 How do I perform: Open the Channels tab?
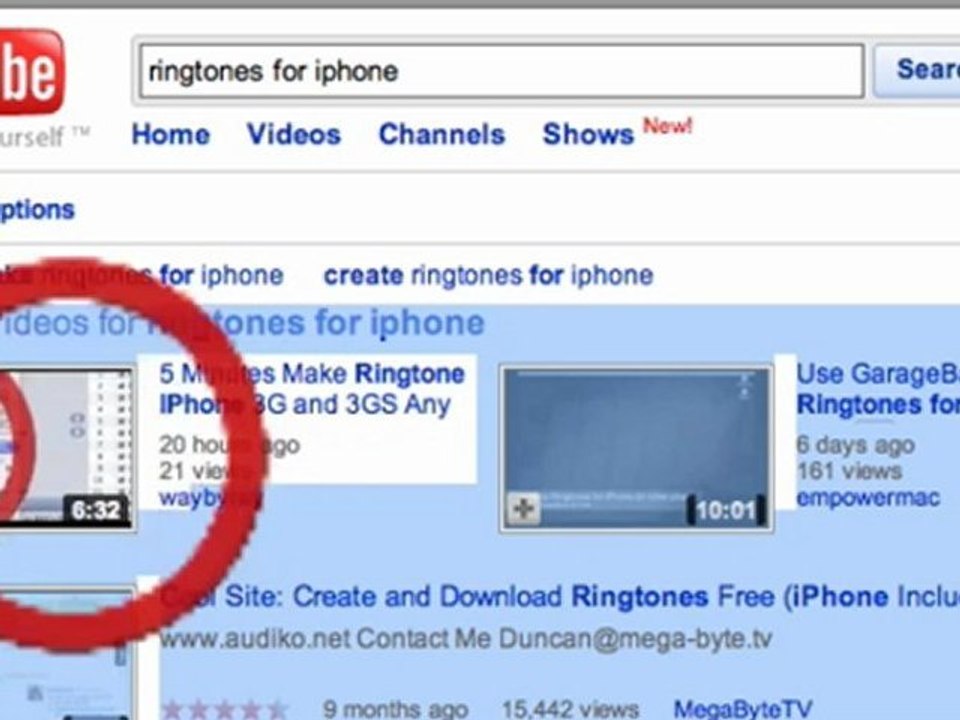point(442,134)
